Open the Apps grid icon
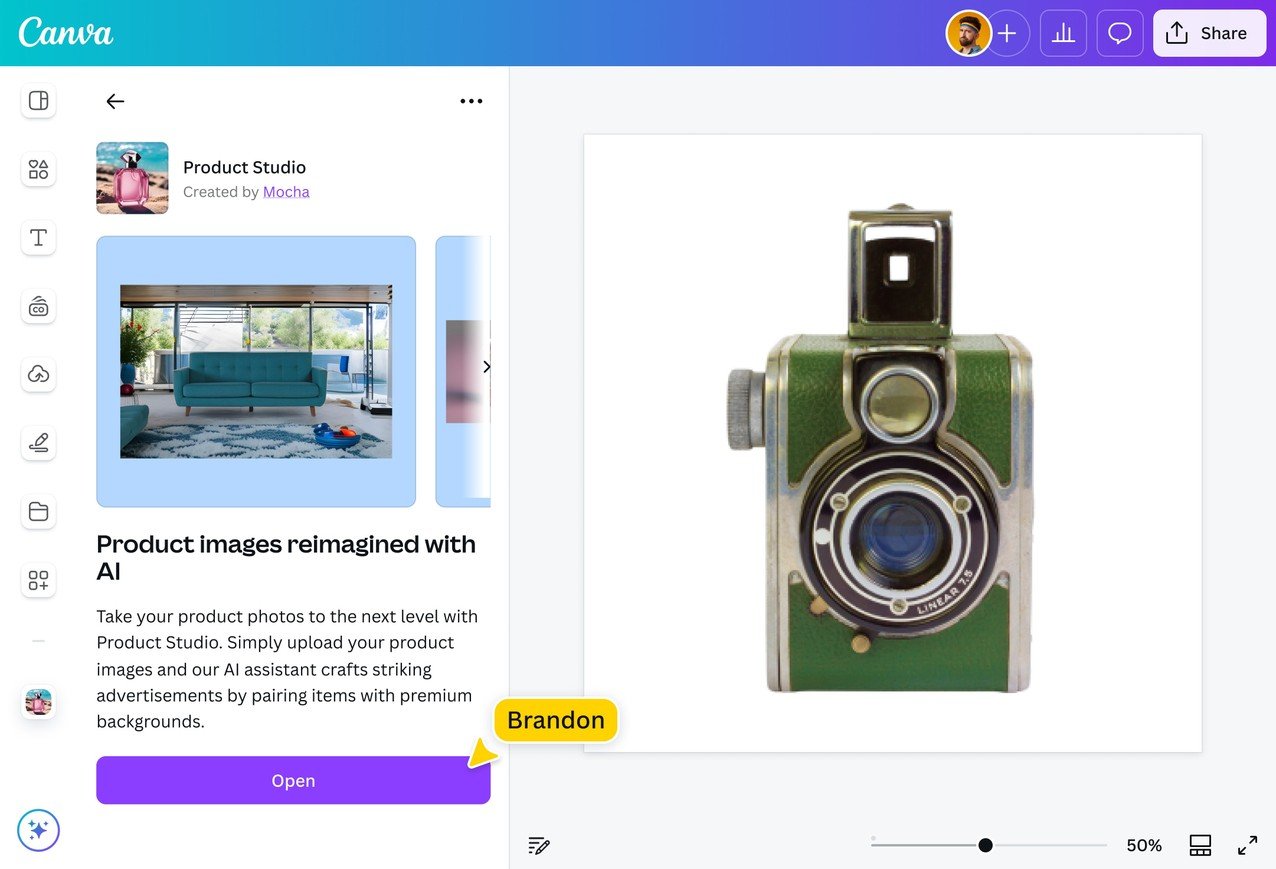 38,580
